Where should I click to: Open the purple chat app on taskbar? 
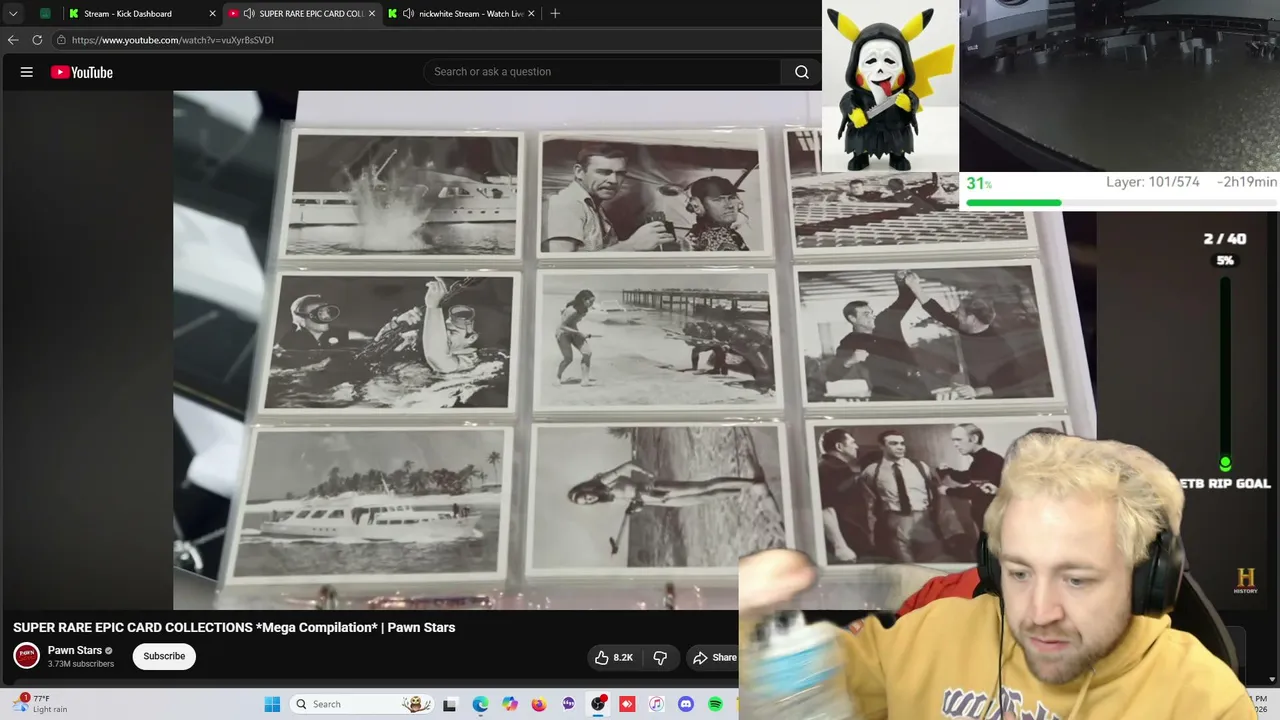[569, 704]
